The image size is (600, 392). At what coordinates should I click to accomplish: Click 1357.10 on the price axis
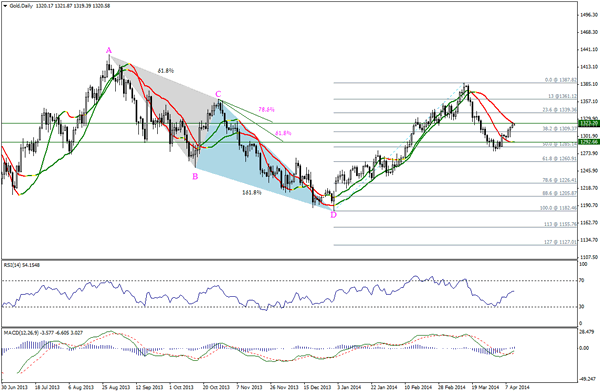pyautogui.click(x=589, y=101)
